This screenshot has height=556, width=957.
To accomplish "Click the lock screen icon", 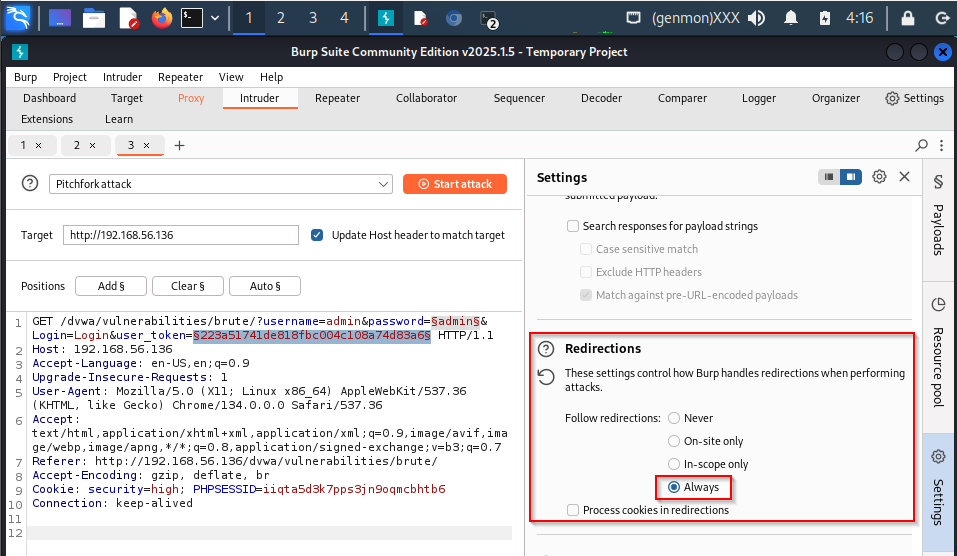I will [x=908, y=18].
